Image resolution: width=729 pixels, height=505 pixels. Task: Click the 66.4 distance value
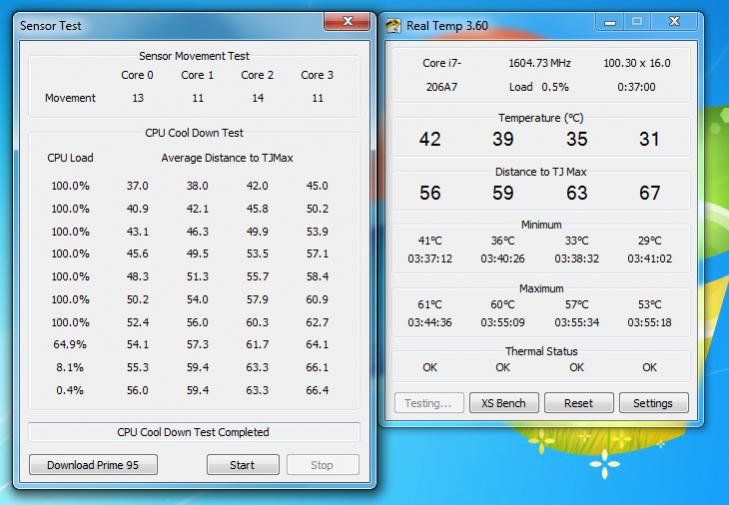pos(317,390)
